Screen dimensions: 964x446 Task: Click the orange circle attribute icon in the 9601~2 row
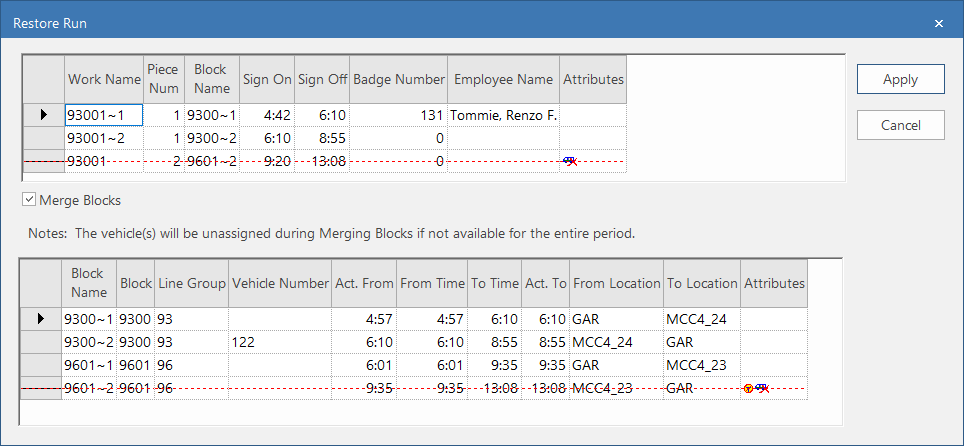pos(748,389)
